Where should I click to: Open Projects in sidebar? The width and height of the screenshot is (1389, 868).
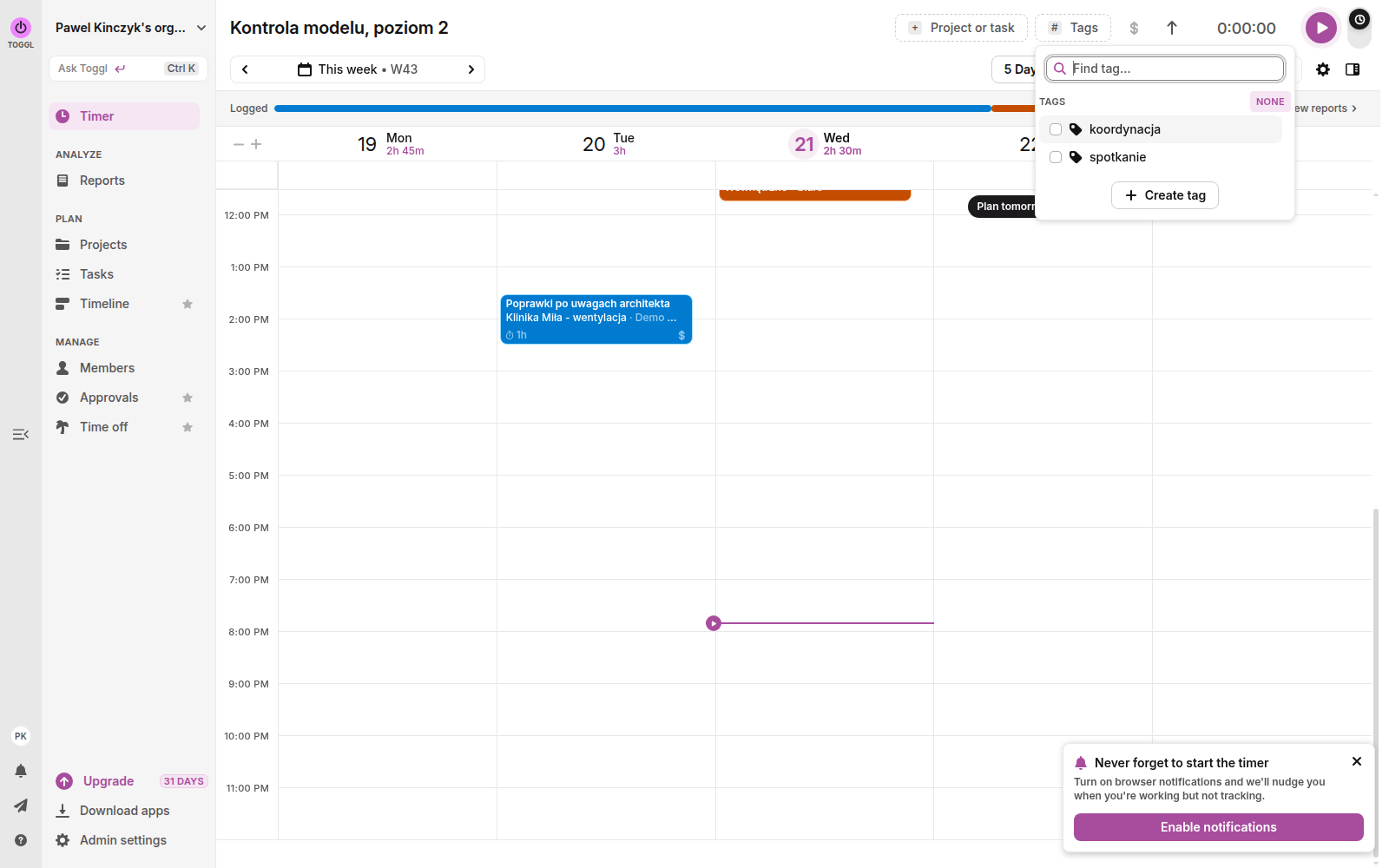point(124,245)
